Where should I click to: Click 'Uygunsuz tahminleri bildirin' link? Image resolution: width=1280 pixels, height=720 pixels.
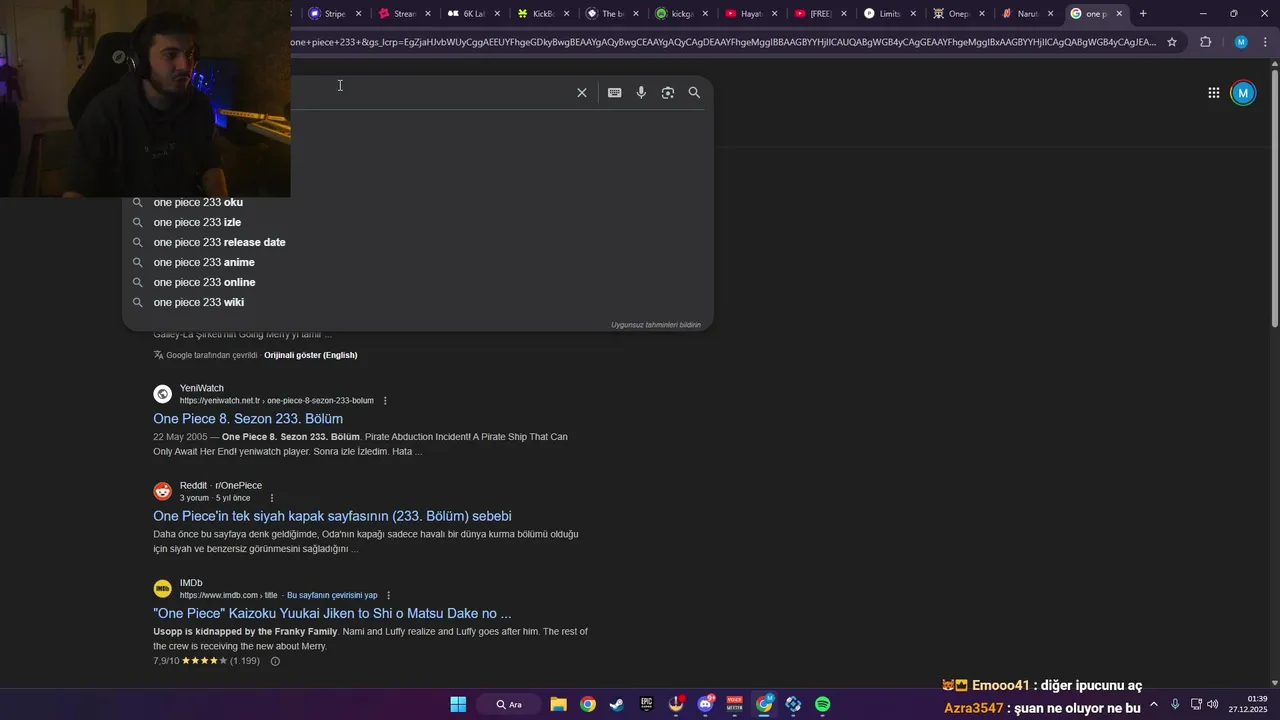click(x=656, y=325)
